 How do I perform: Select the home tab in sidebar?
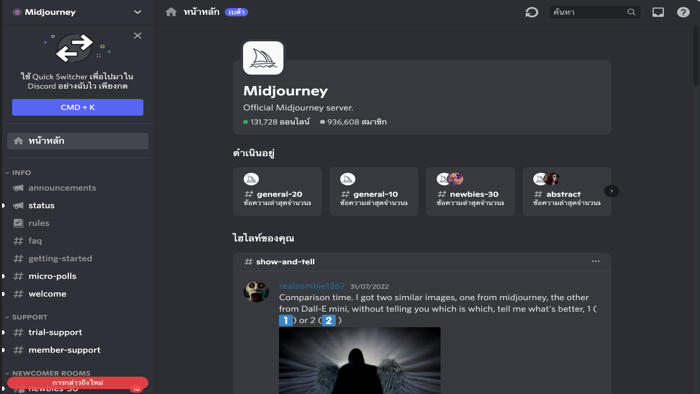[x=78, y=141]
